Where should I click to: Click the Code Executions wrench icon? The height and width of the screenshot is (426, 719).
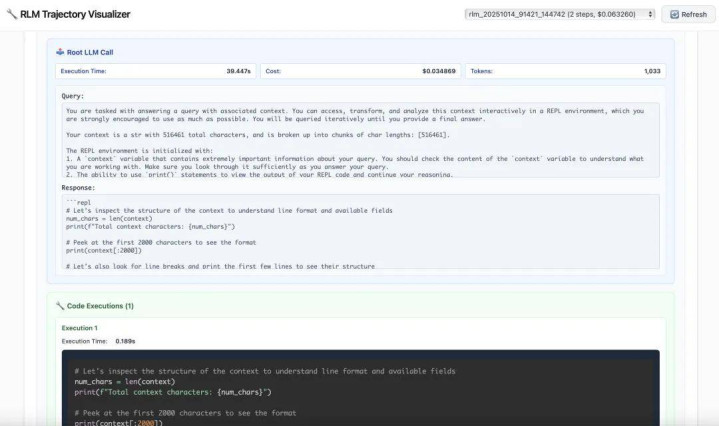[x=60, y=305]
